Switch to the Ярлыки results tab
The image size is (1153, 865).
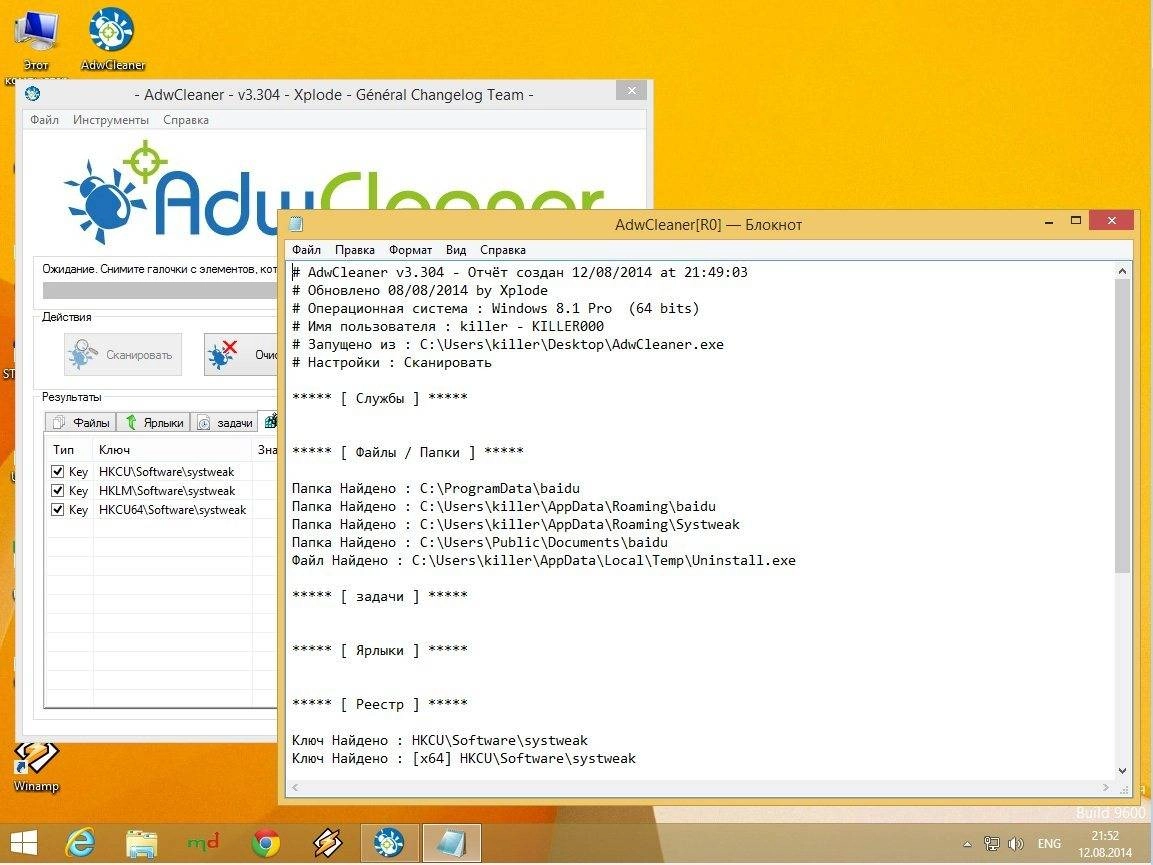coord(154,422)
